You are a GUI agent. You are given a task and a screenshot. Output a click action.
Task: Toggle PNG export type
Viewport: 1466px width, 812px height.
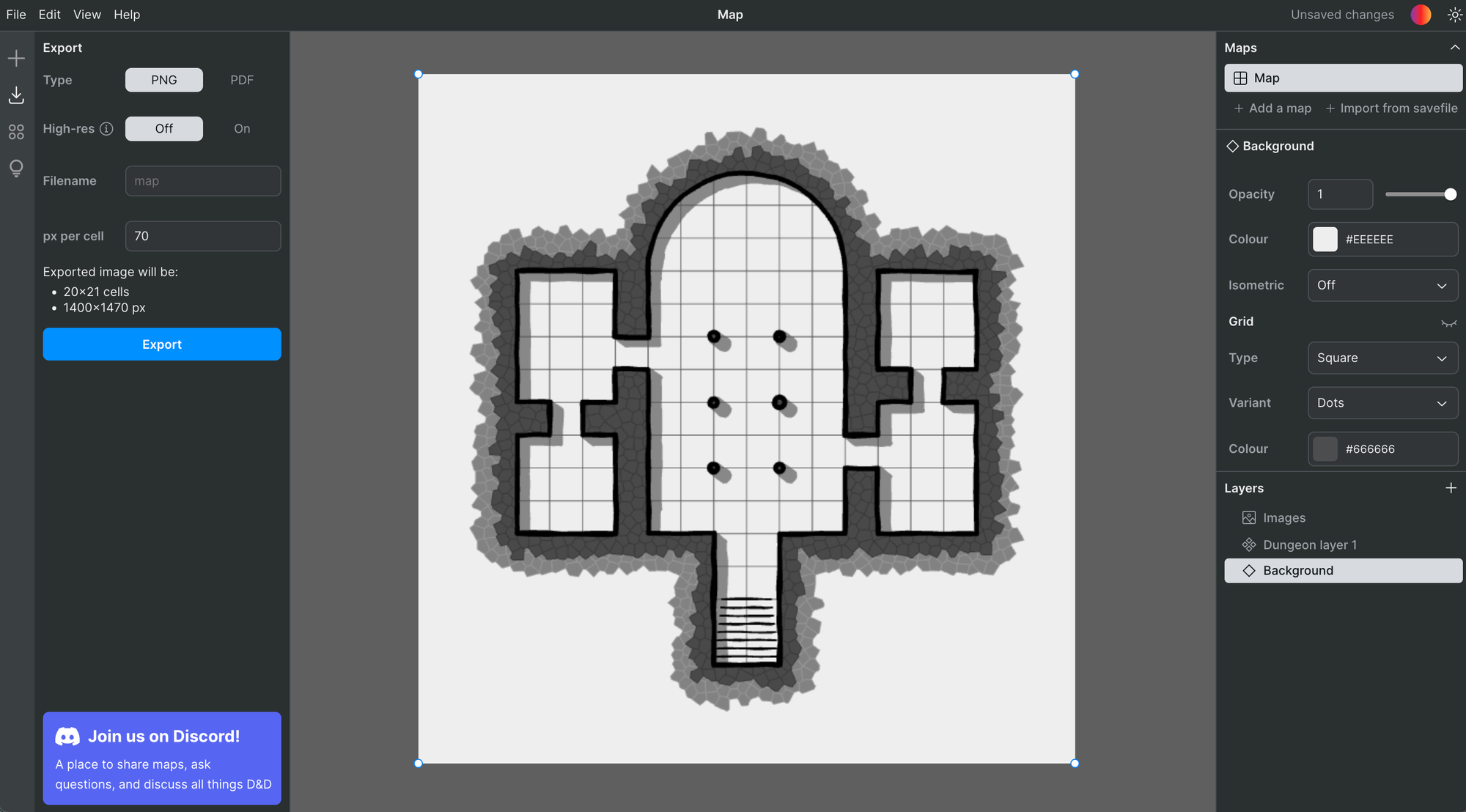163,79
